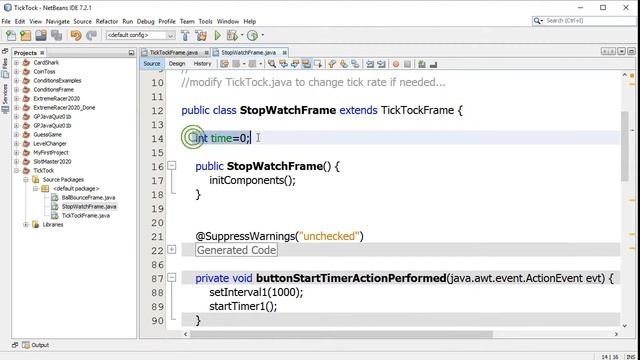Minimize the Projects panel
The height and width of the screenshot is (360, 640).
click(131, 53)
